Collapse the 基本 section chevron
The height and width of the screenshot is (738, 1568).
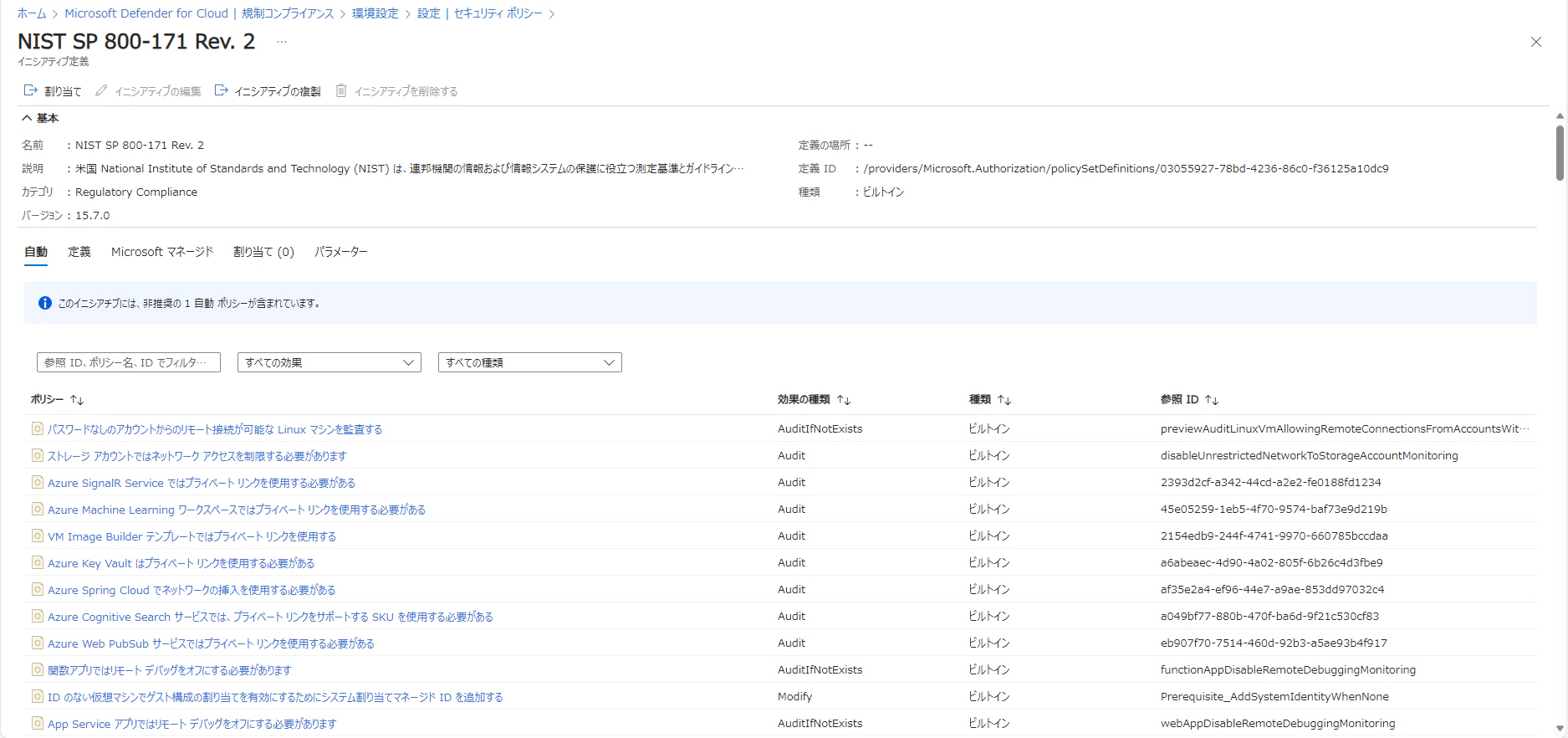(x=27, y=118)
